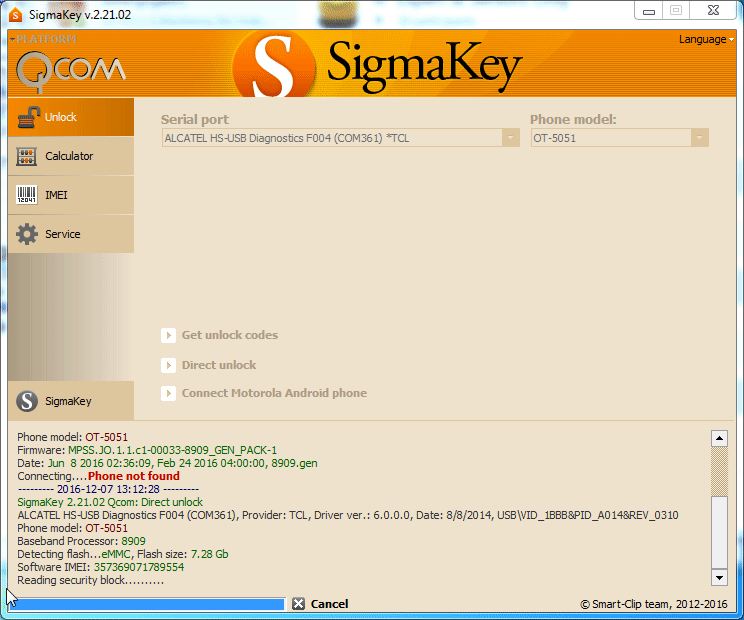Viewport: 744px width, 620px height.
Task: Click Smart-Clip team copyright text
Action: pyautogui.click(x=654, y=604)
